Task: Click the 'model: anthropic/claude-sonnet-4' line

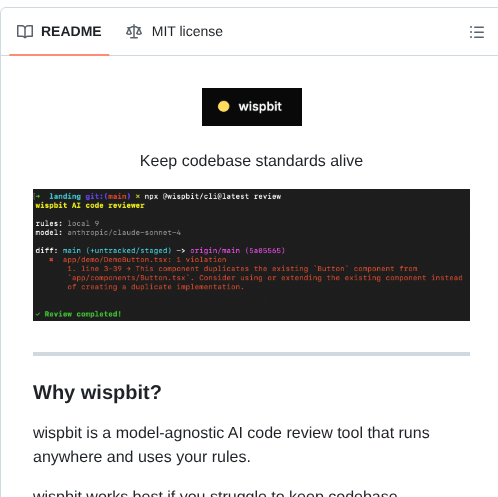Action: (108, 233)
